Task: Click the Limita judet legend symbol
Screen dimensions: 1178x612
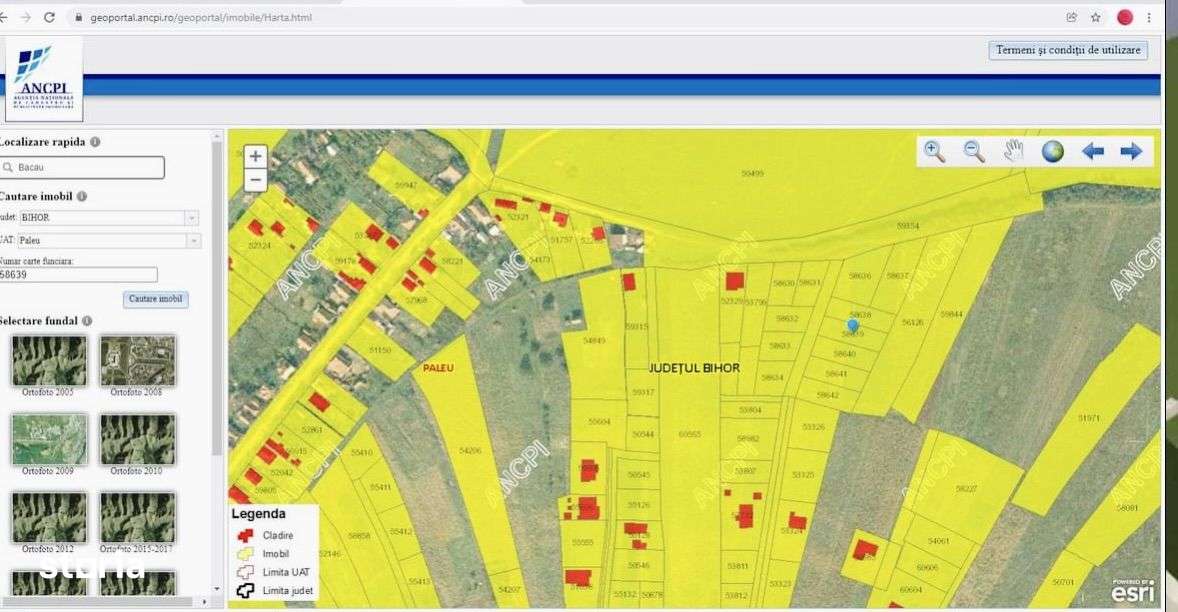Action: click(245, 591)
